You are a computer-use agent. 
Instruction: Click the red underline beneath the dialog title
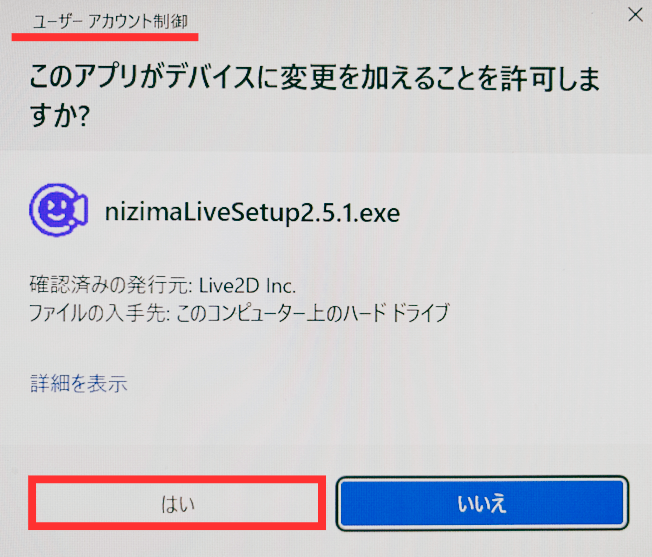click(105, 37)
